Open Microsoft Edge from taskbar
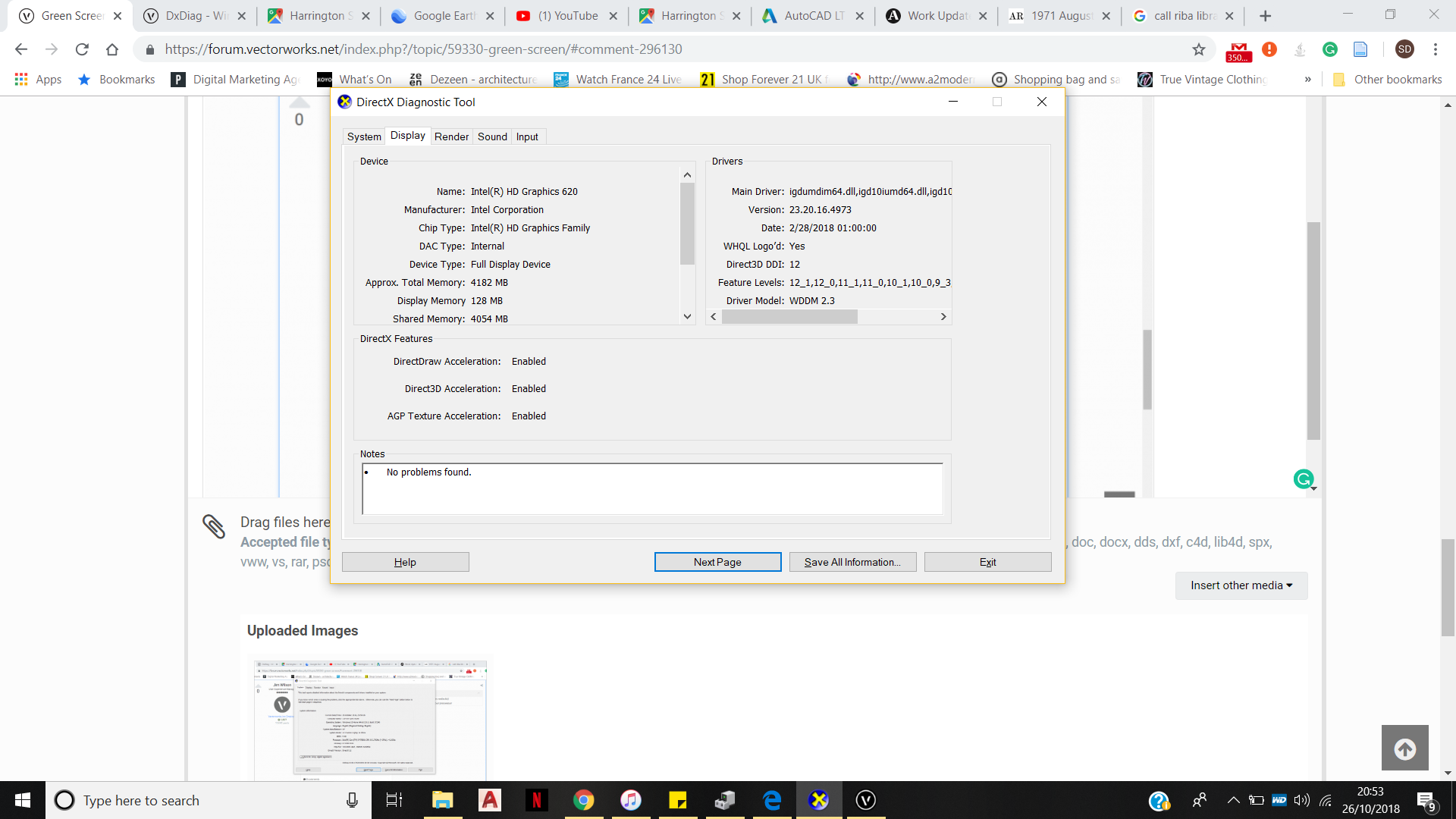The height and width of the screenshot is (819, 1456). [772, 800]
